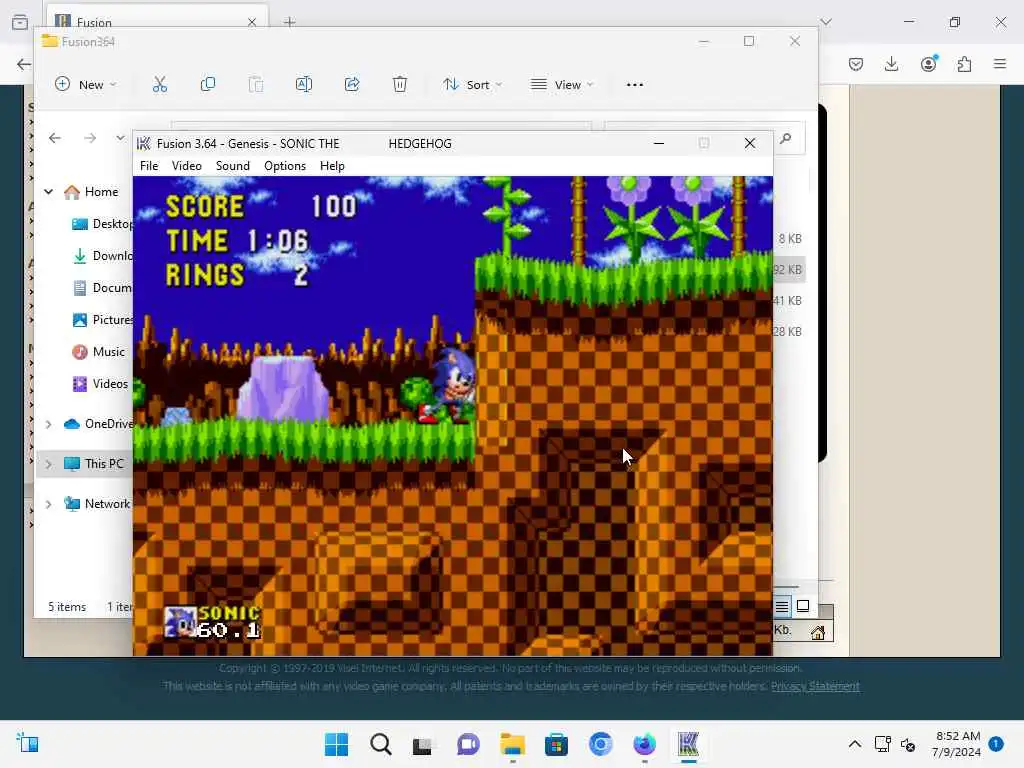Open the notification badge in the tray
Viewport: 1024px width, 768px height.
(x=996, y=744)
